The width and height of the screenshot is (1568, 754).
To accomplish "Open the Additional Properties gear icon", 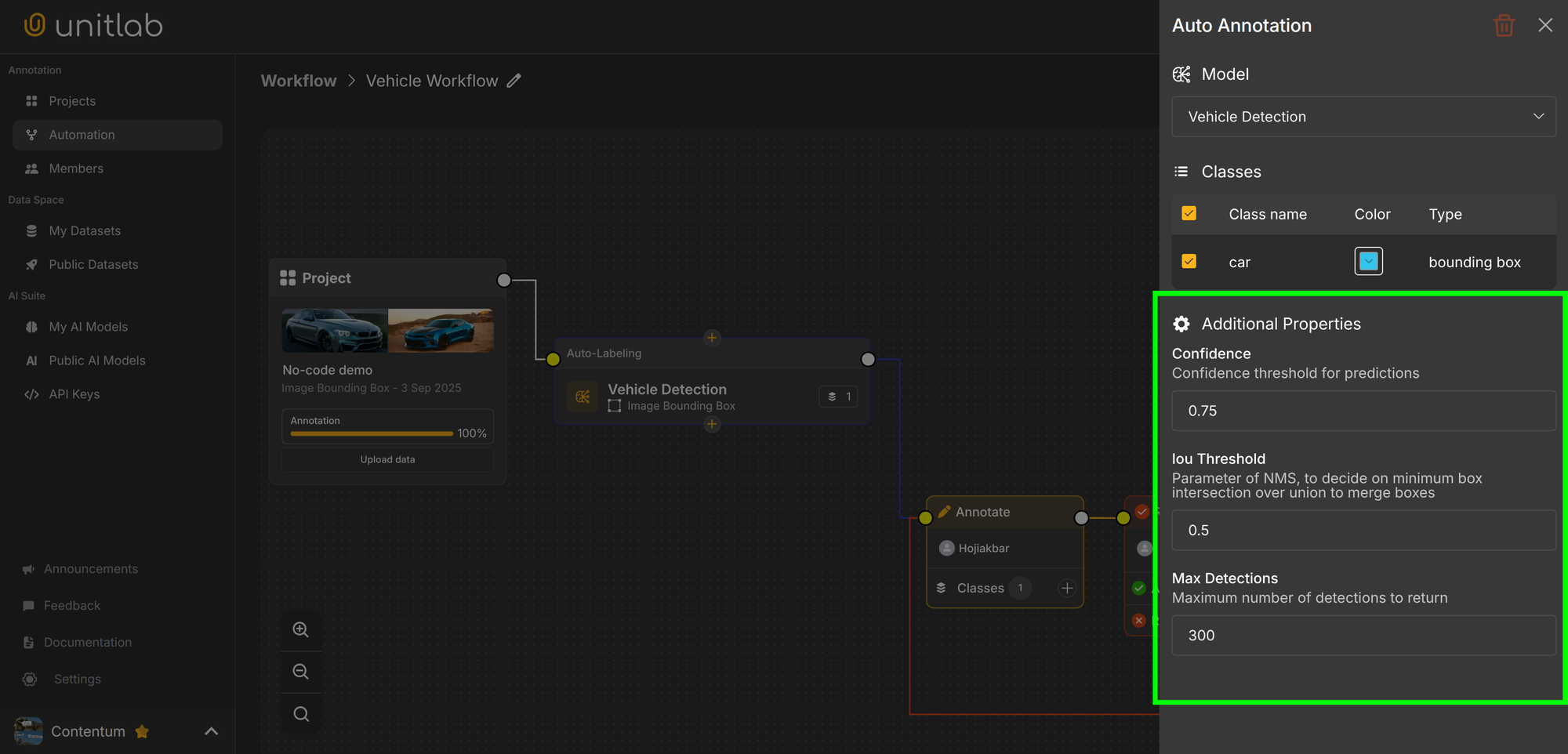I will (x=1181, y=323).
